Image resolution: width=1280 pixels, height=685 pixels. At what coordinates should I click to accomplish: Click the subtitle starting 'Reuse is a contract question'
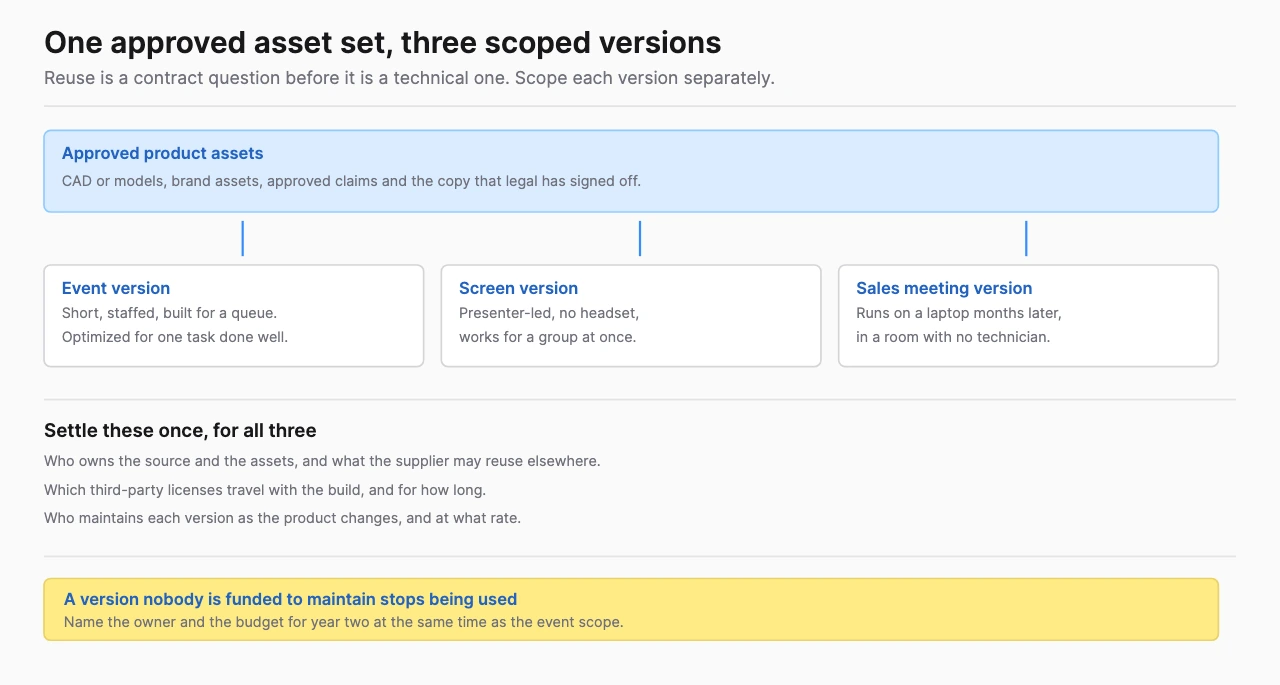point(409,78)
